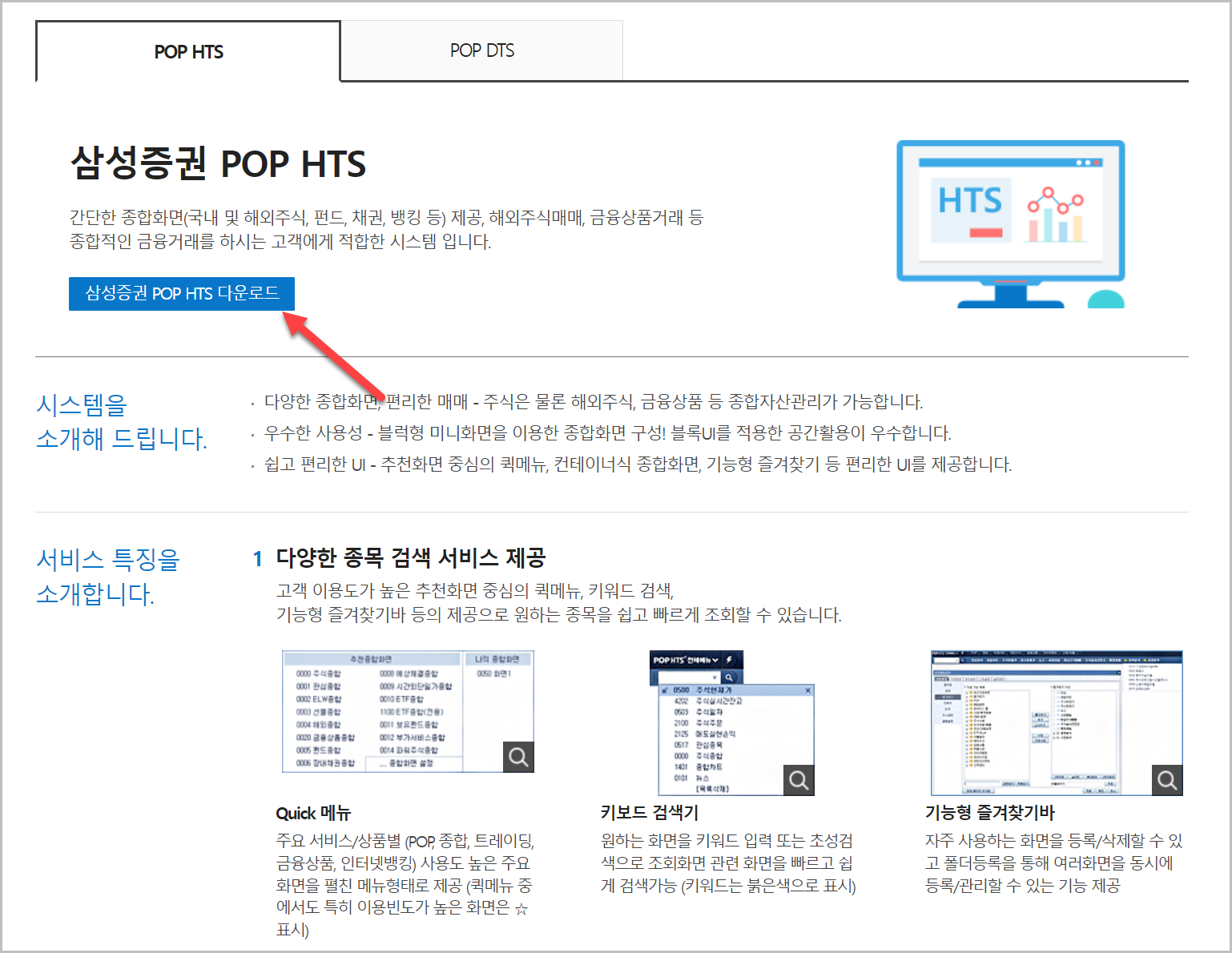
Task: Click the Quick 메뉴 screenshot thumbnail
Action: click(408, 711)
